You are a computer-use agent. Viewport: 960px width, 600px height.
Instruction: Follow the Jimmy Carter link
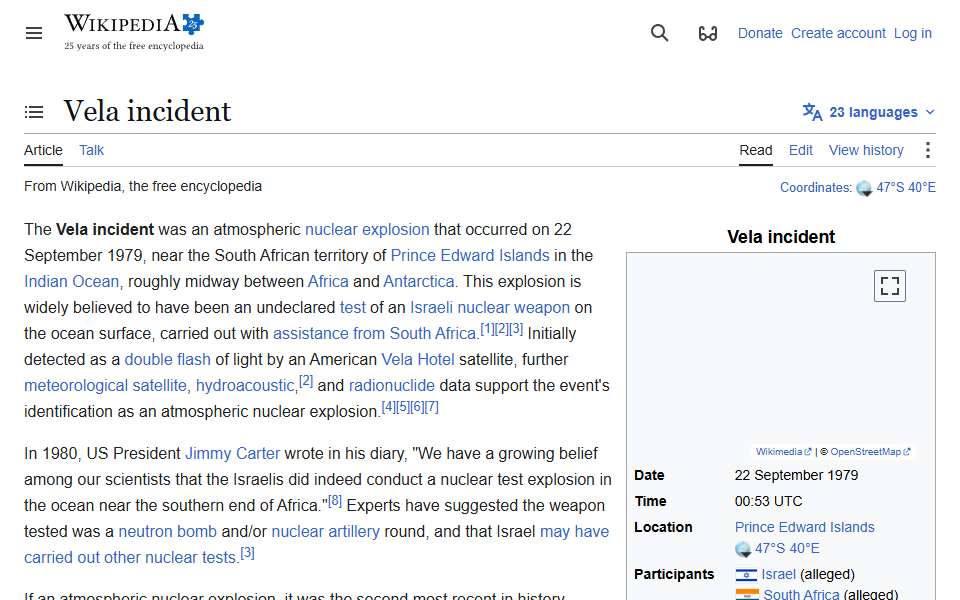(232, 454)
